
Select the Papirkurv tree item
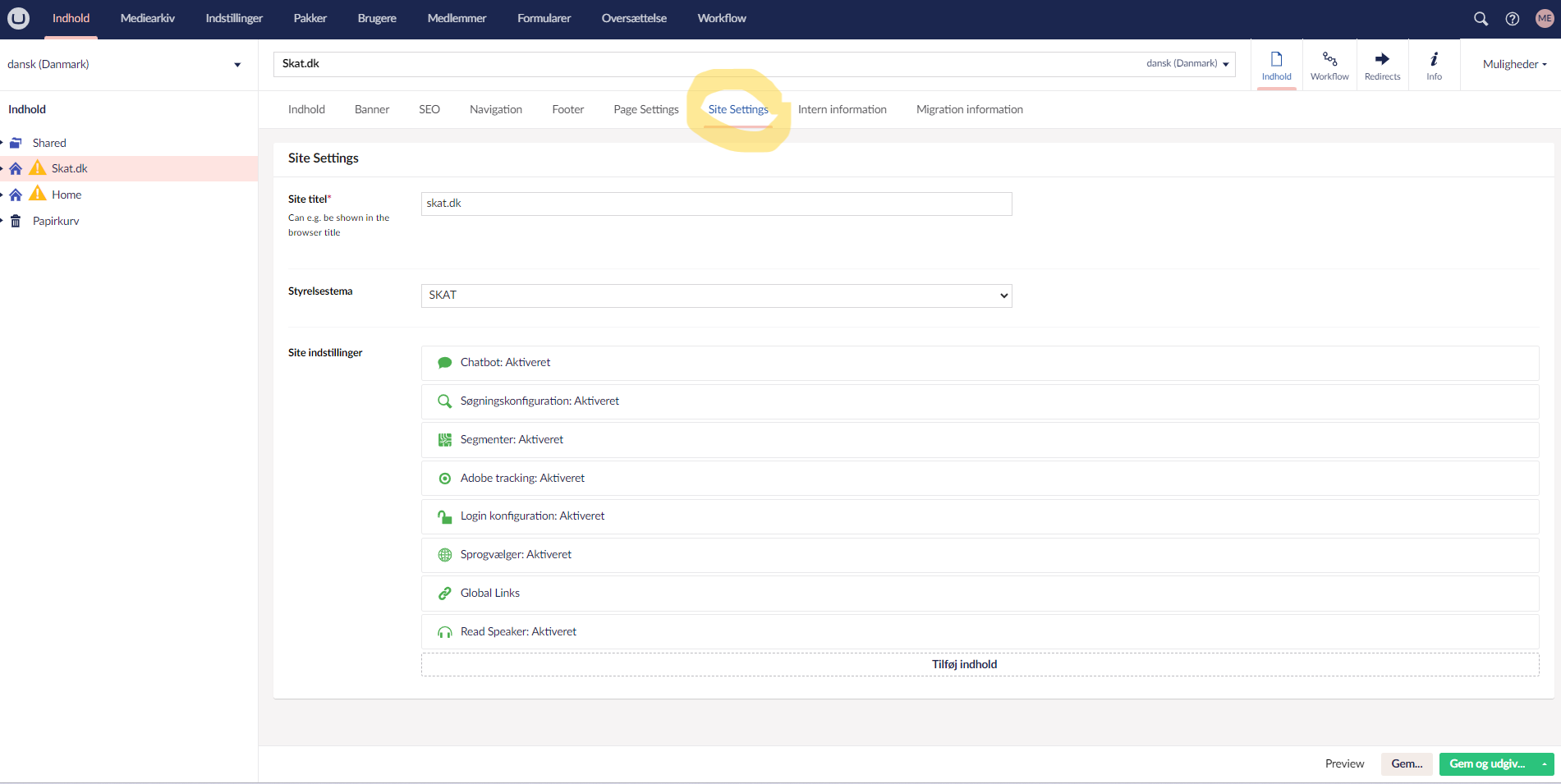click(56, 222)
